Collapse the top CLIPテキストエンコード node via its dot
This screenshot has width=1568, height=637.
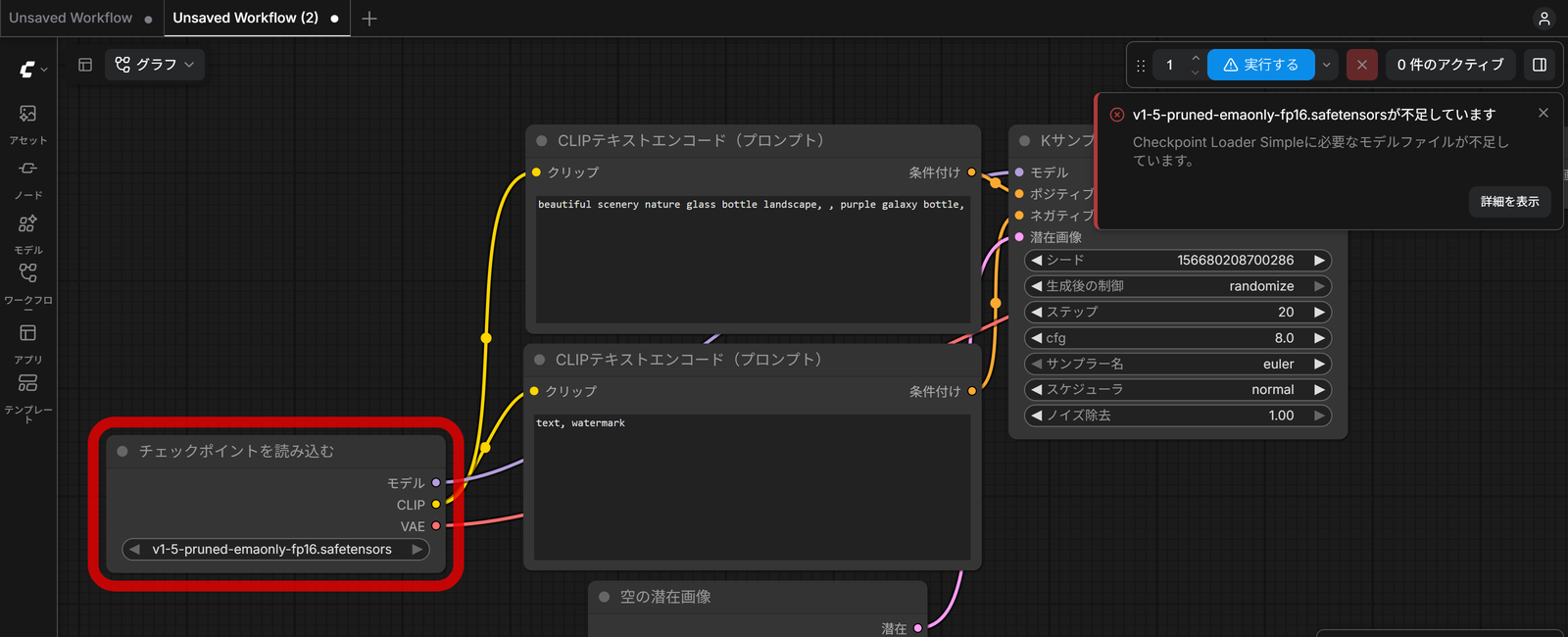[542, 141]
